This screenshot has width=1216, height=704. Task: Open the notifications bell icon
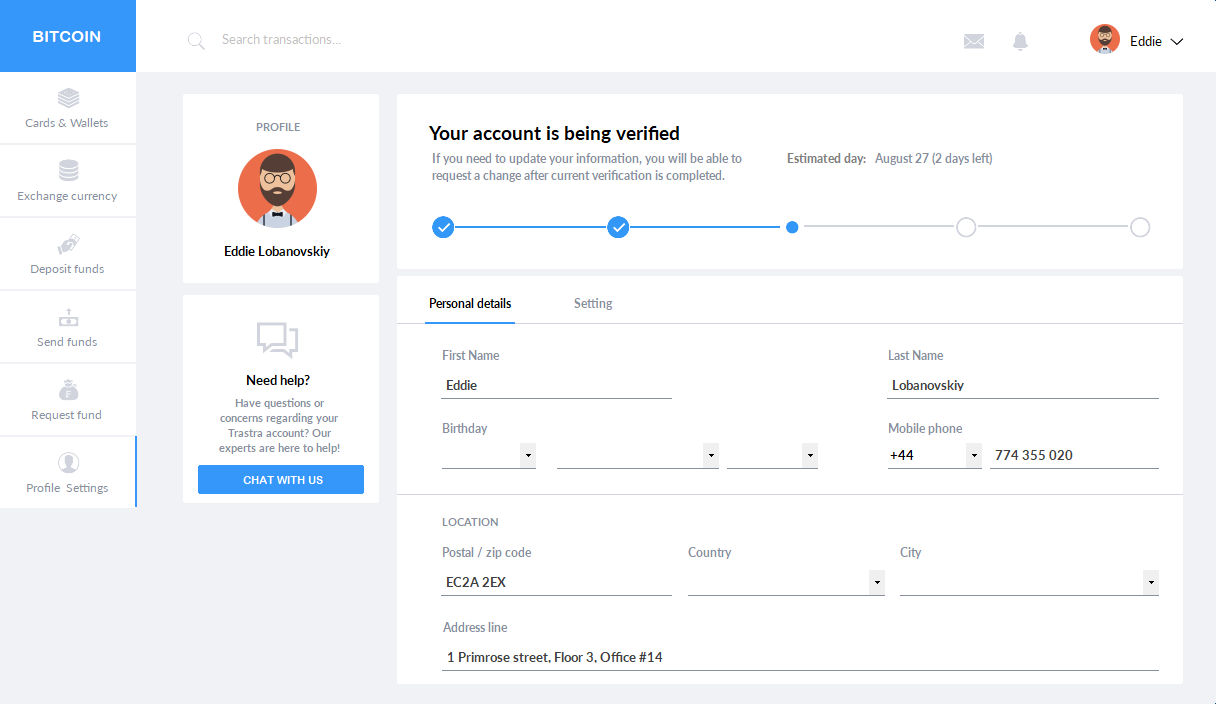[x=1020, y=41]
